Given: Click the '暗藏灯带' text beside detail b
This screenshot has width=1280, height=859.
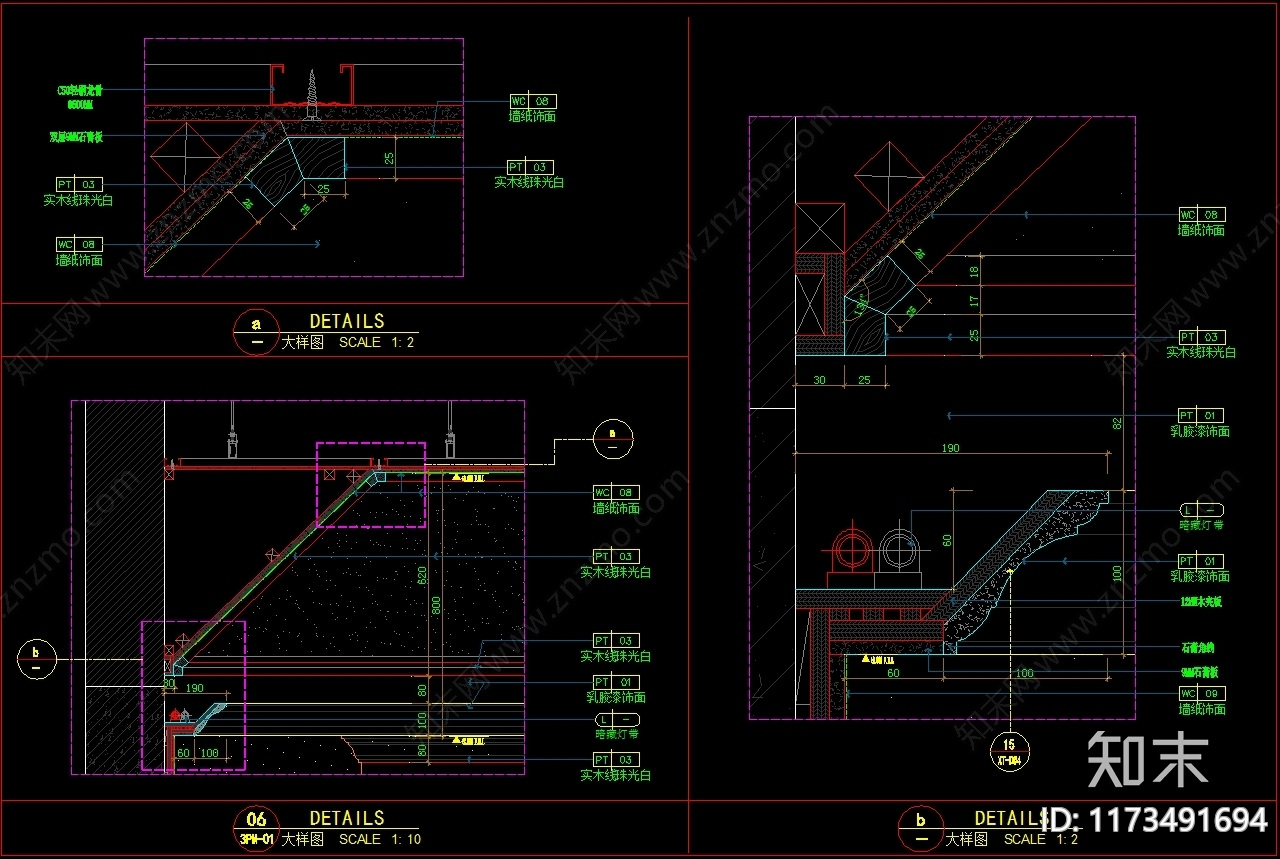Looking at the screenshot, I should coord(1202,525).
